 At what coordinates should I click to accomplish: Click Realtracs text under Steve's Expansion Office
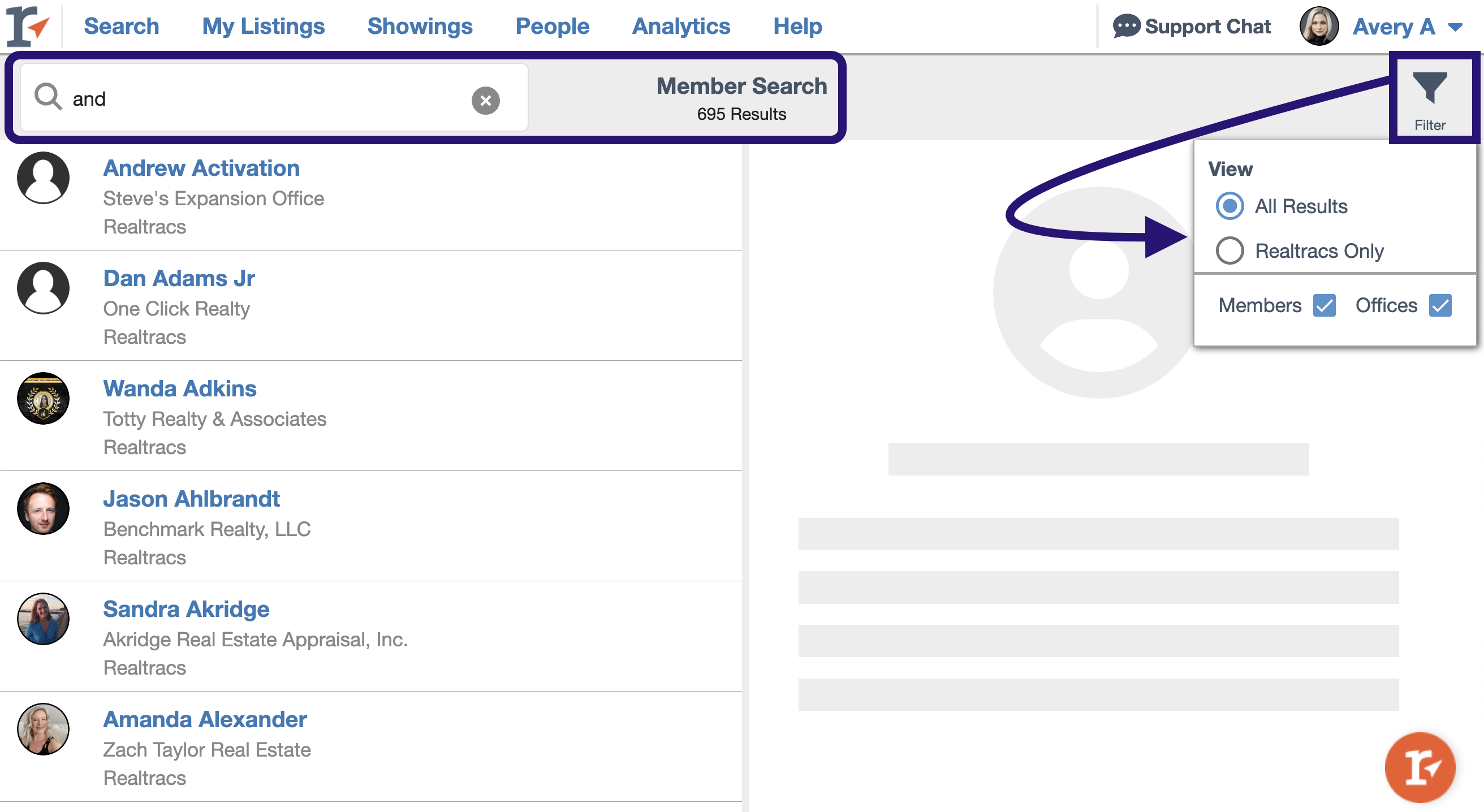point(145,227)
